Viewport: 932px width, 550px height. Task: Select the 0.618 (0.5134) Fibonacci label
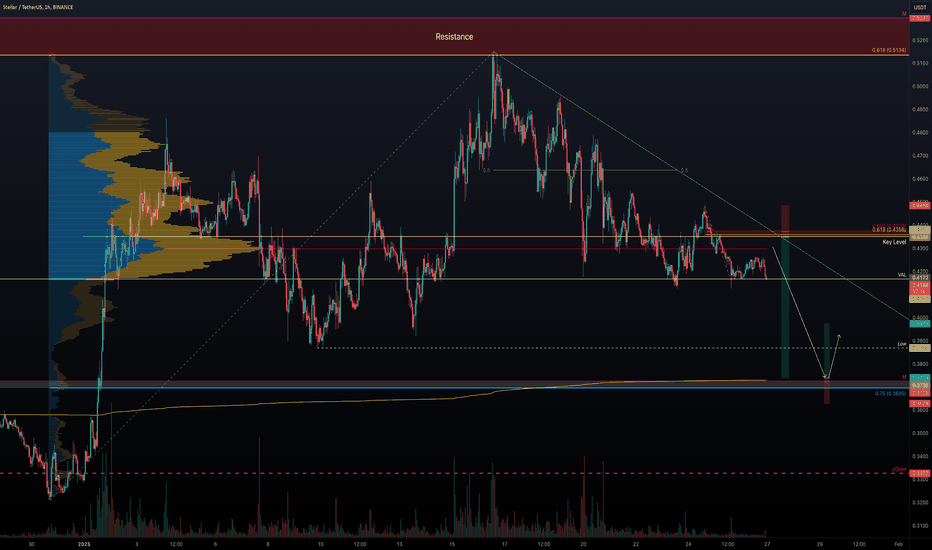tap(889, 51)
